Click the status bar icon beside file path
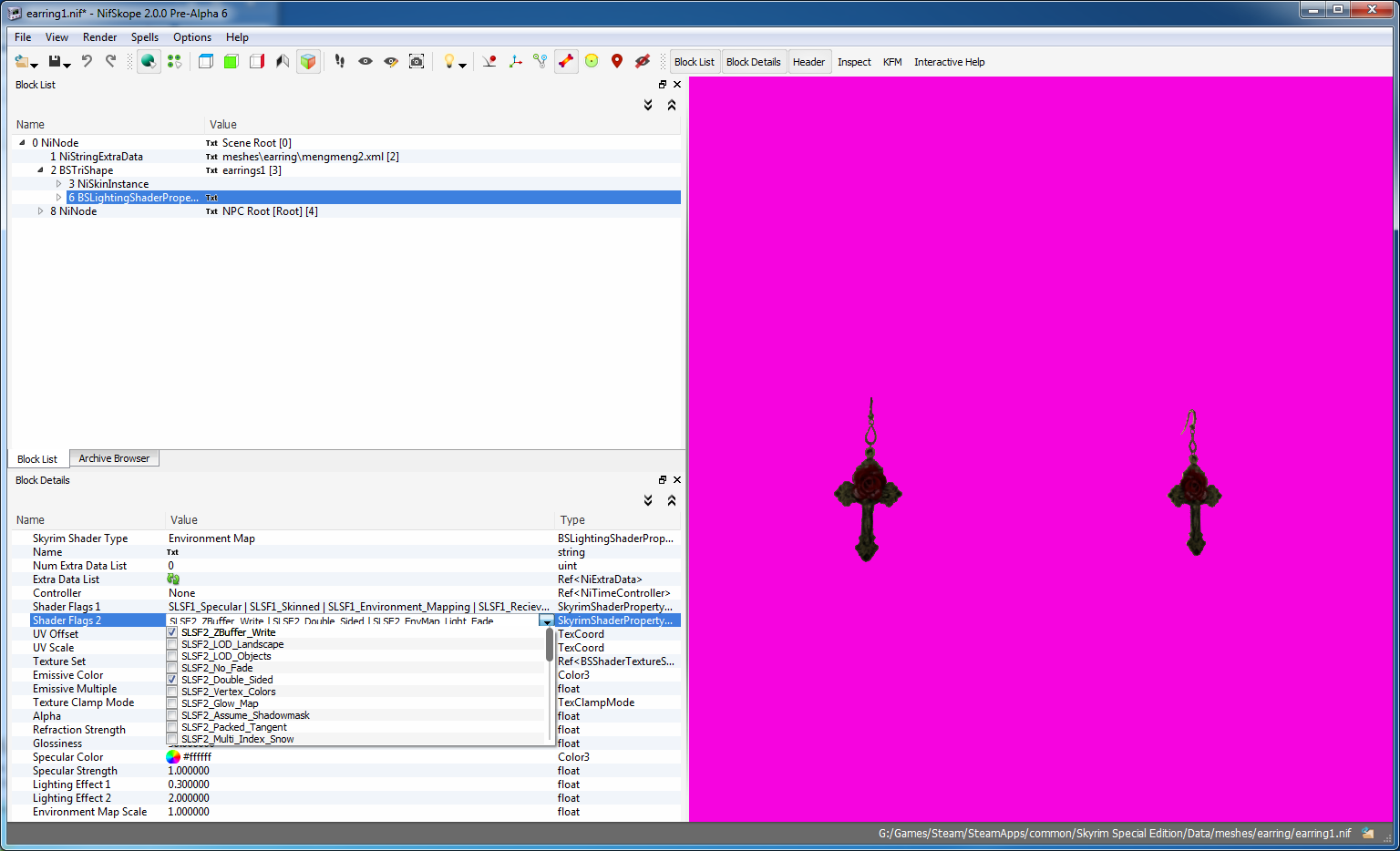 point(1368,833)
